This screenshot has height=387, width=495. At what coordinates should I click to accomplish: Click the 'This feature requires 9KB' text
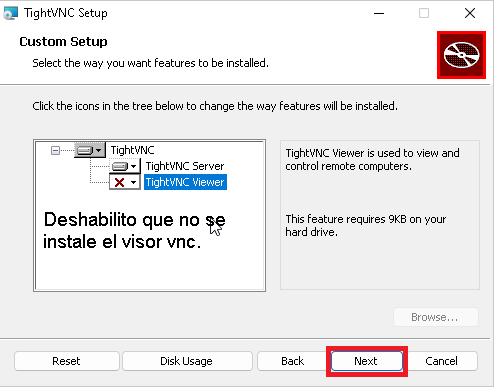pyautogui.click(x=366, y=225)
